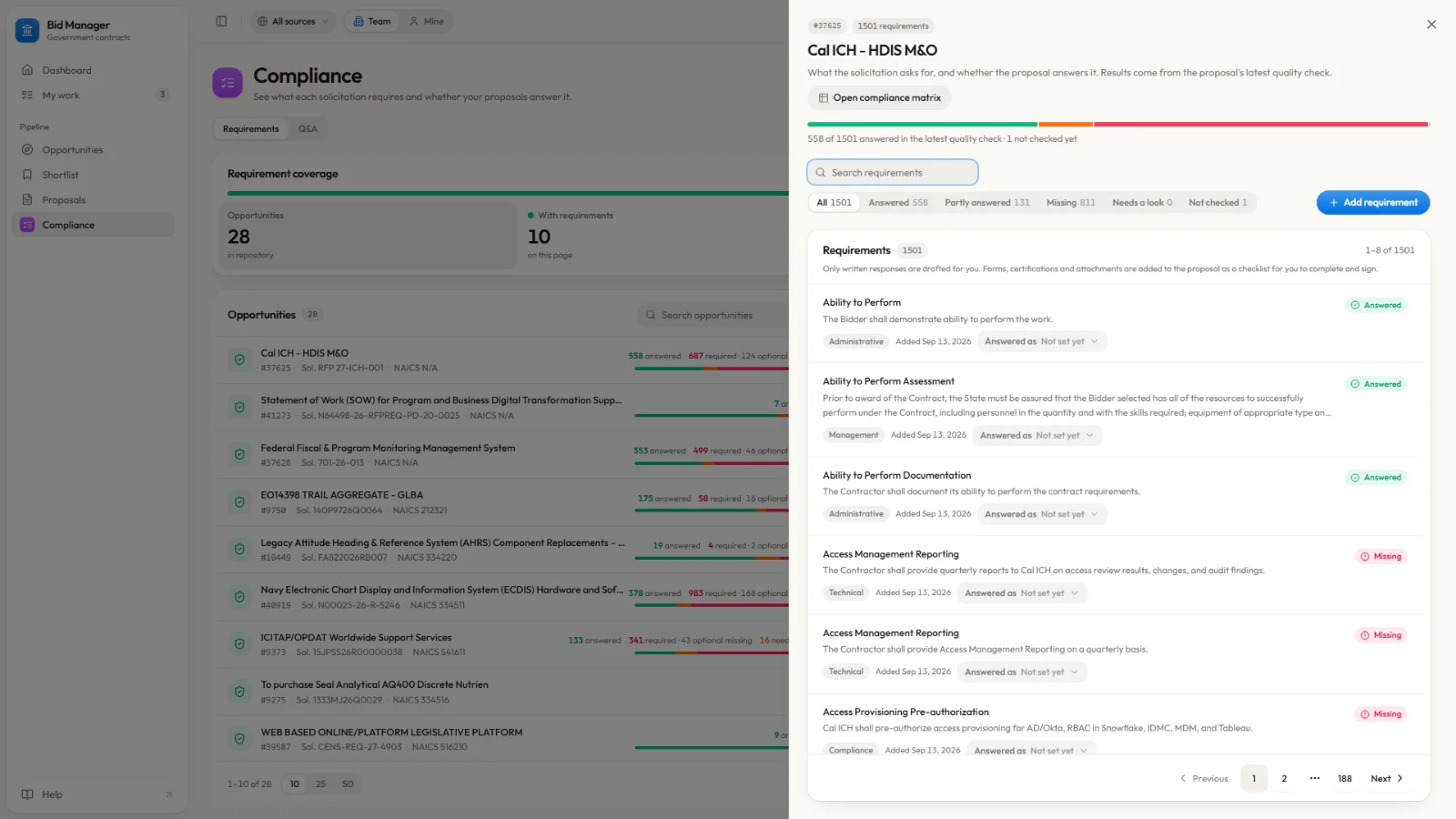Click the requirements coverage progress bar in panel
This screenshot has width=1456, height=819.
(x=1118, y=124)
